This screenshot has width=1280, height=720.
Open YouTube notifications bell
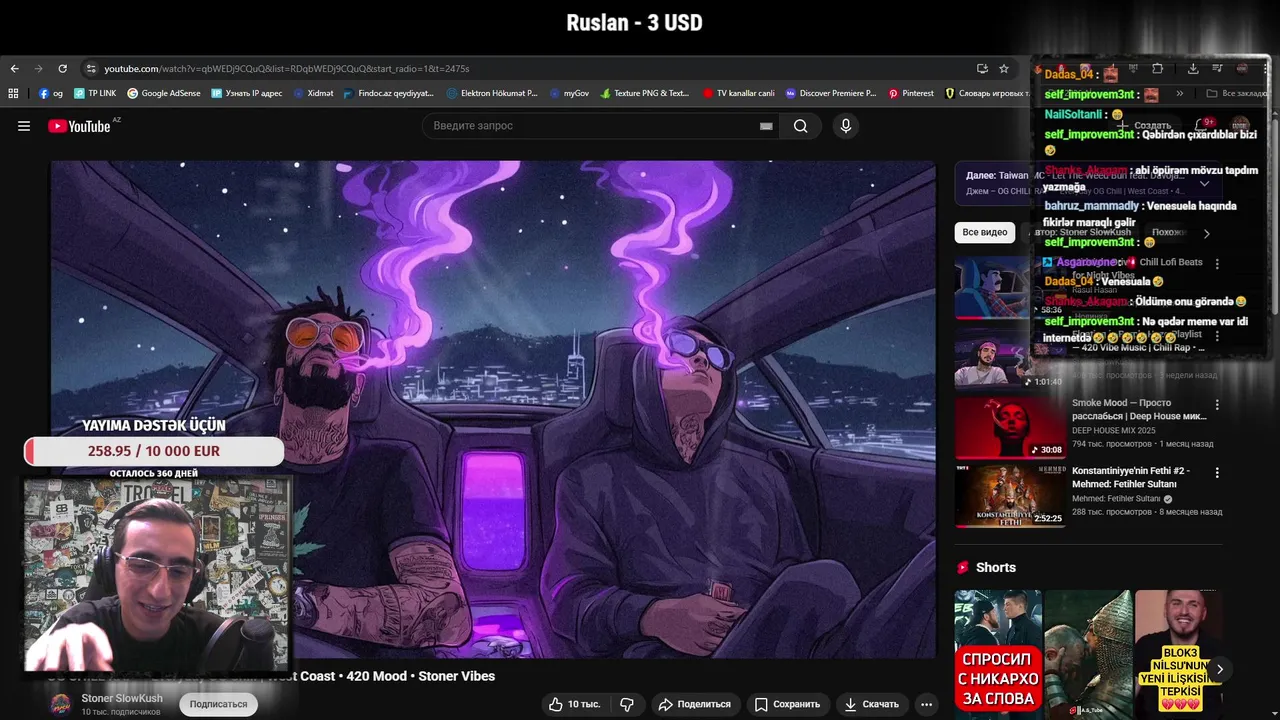(1203, 126)
